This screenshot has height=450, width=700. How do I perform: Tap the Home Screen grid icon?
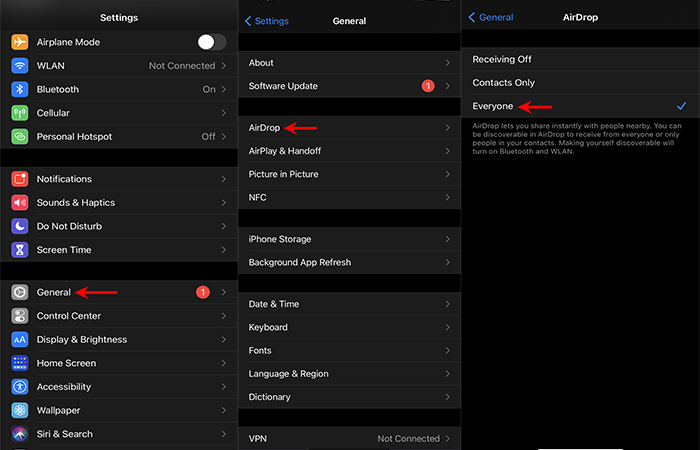point(20,363)
